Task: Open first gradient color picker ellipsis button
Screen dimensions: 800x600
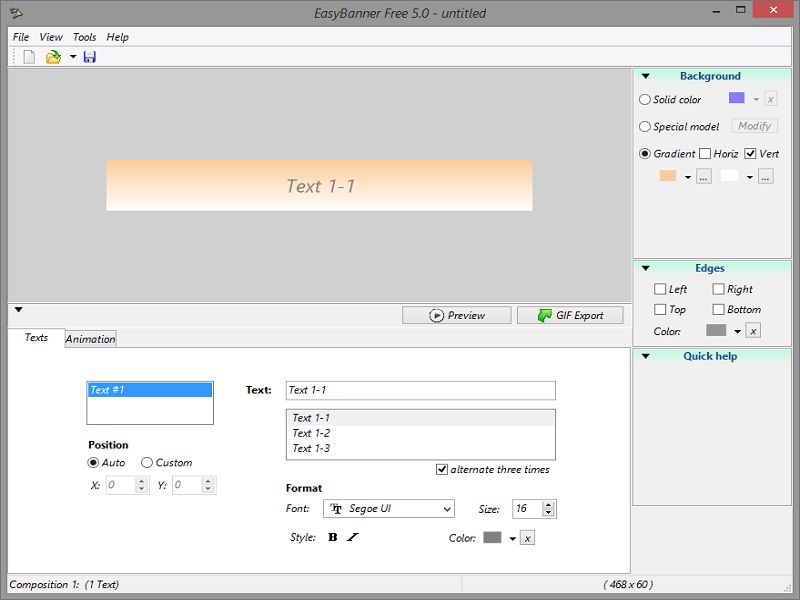Action: pos(704,177)
